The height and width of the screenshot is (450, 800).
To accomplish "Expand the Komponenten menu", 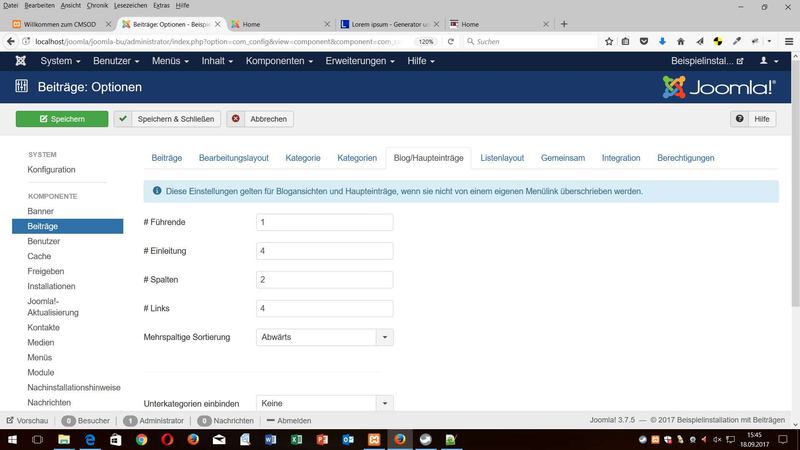I will click(x=279, y=61).
